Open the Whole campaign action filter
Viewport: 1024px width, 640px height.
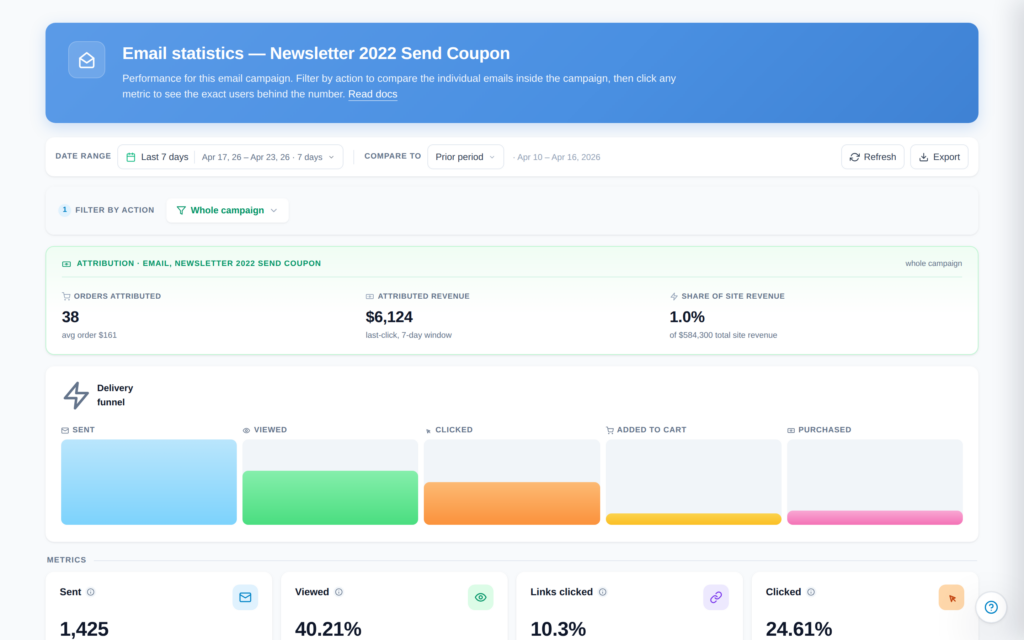point(227,210)
